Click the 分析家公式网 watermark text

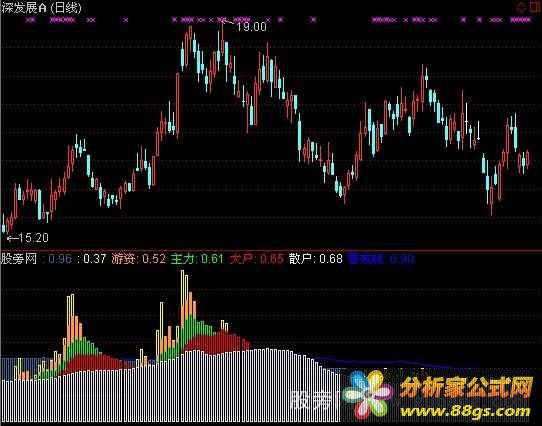point(467,387)
